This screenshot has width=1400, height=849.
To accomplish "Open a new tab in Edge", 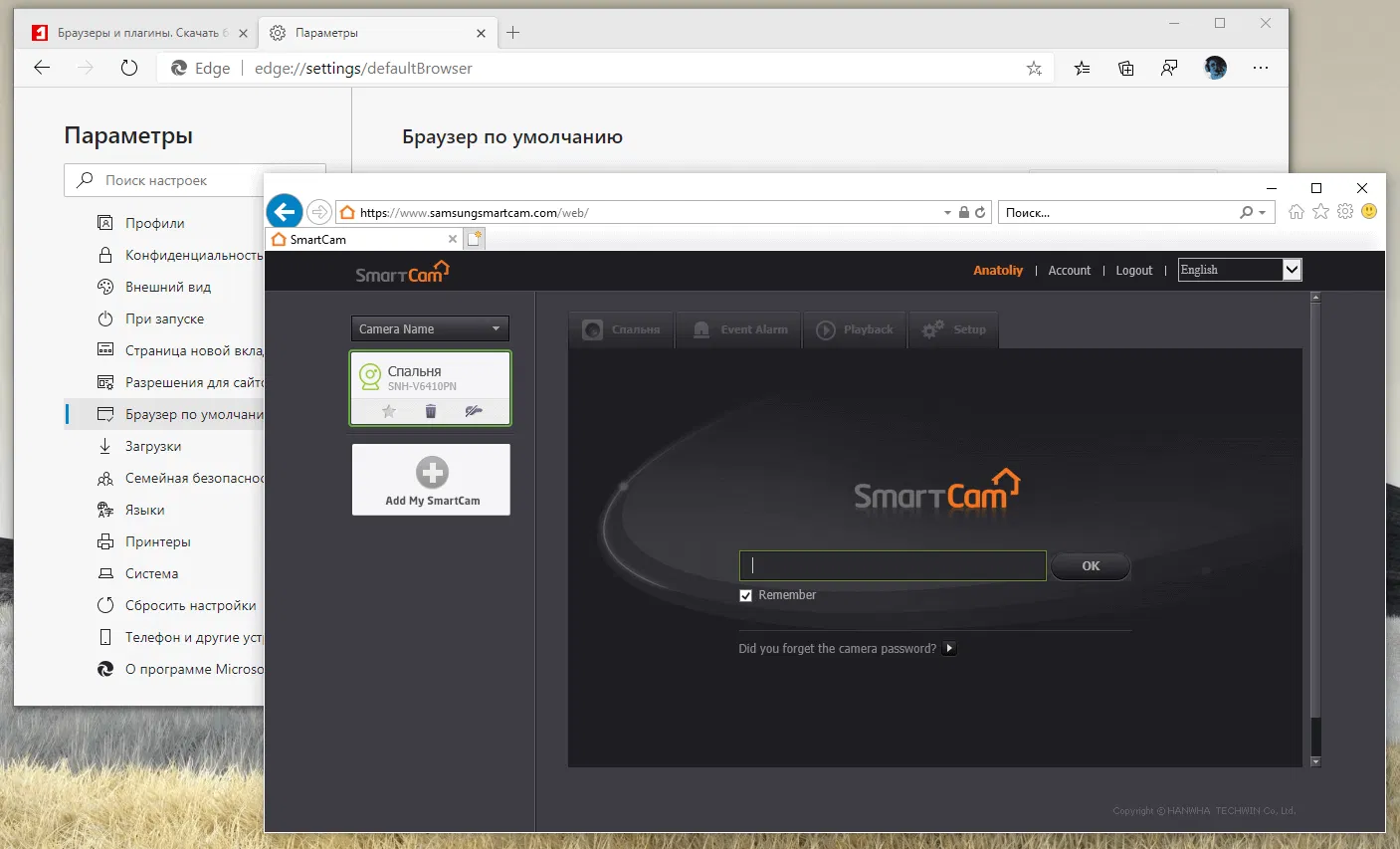I will 513,32.
